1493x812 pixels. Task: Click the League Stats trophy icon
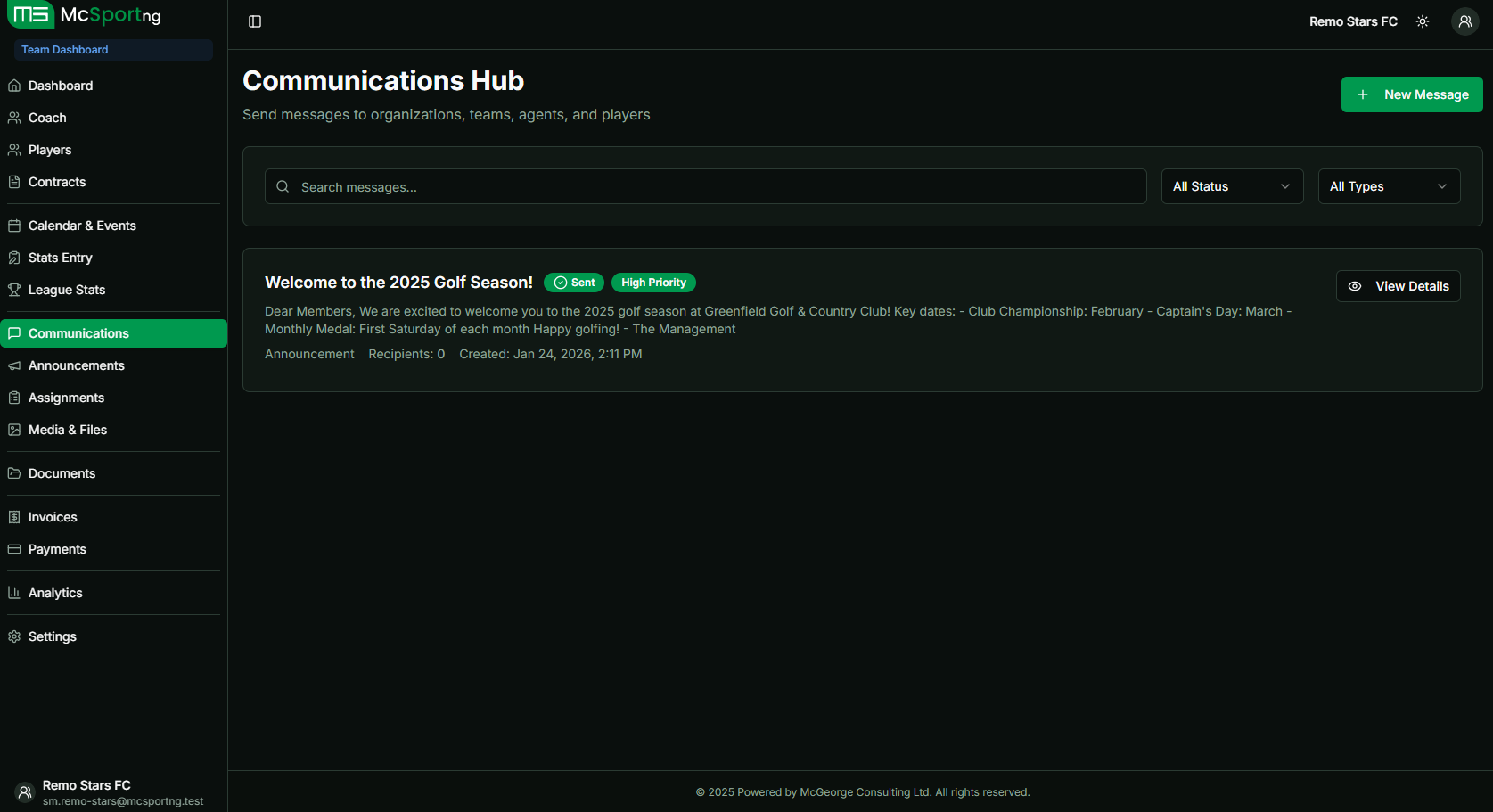tap(14, 290)
